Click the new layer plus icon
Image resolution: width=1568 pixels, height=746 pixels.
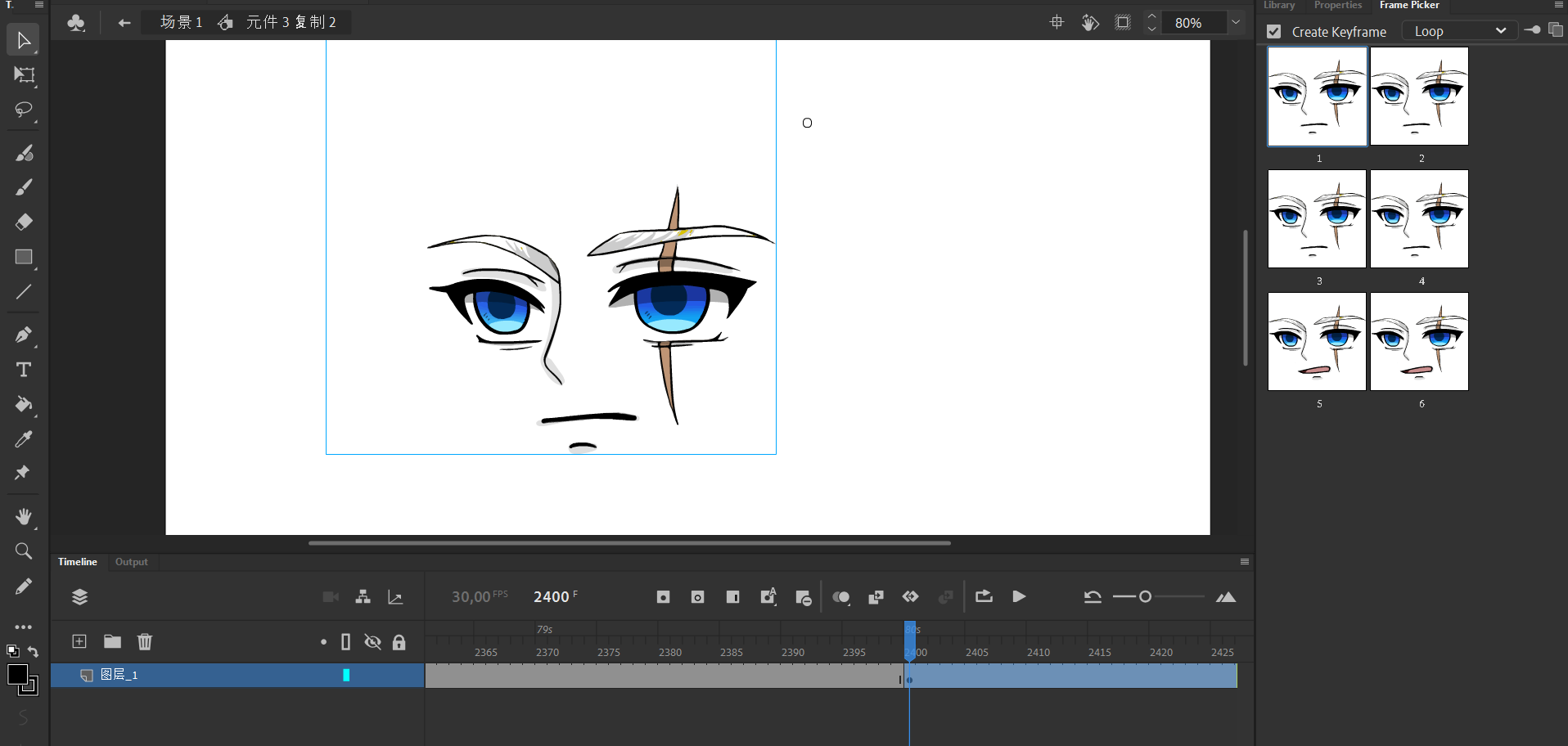coord(79,641)
